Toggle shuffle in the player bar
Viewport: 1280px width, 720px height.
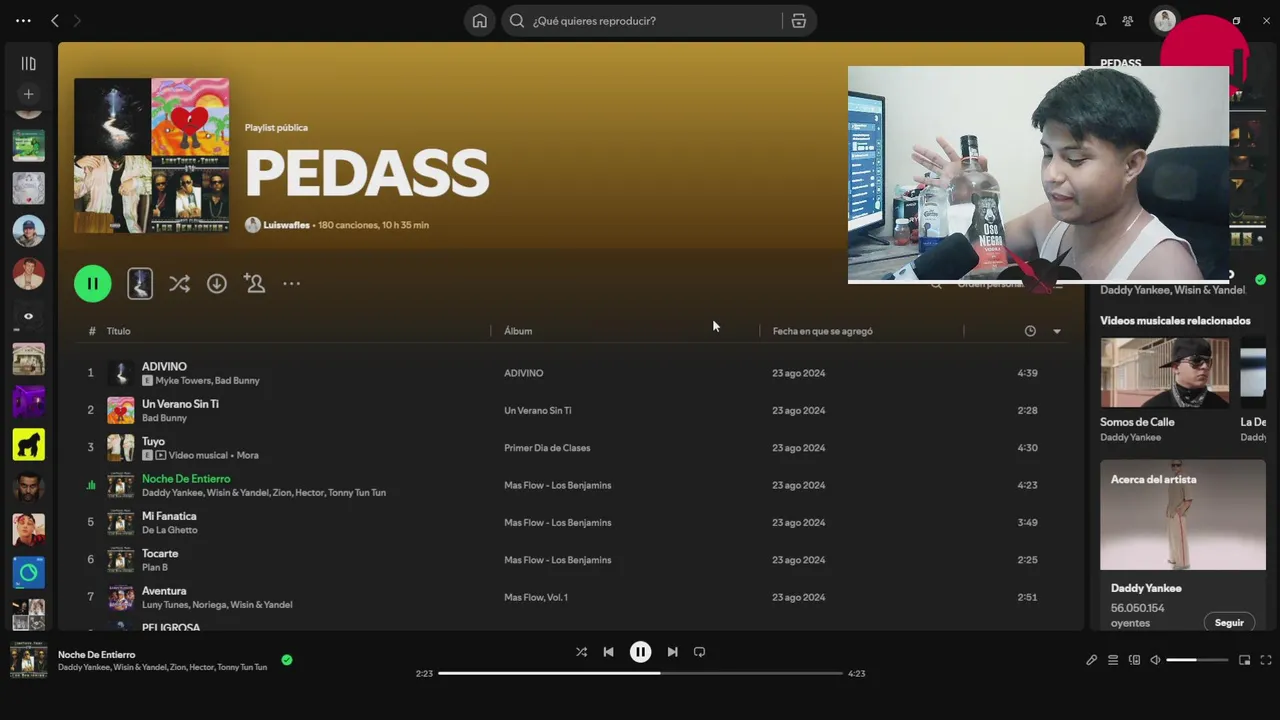click(581, 652)
